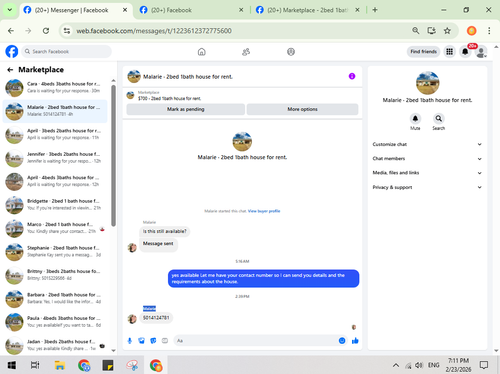Open Jadan's 3beds 2baths chat
The height and width of the screenshot is (374, 500).
[x=55, y=345]
